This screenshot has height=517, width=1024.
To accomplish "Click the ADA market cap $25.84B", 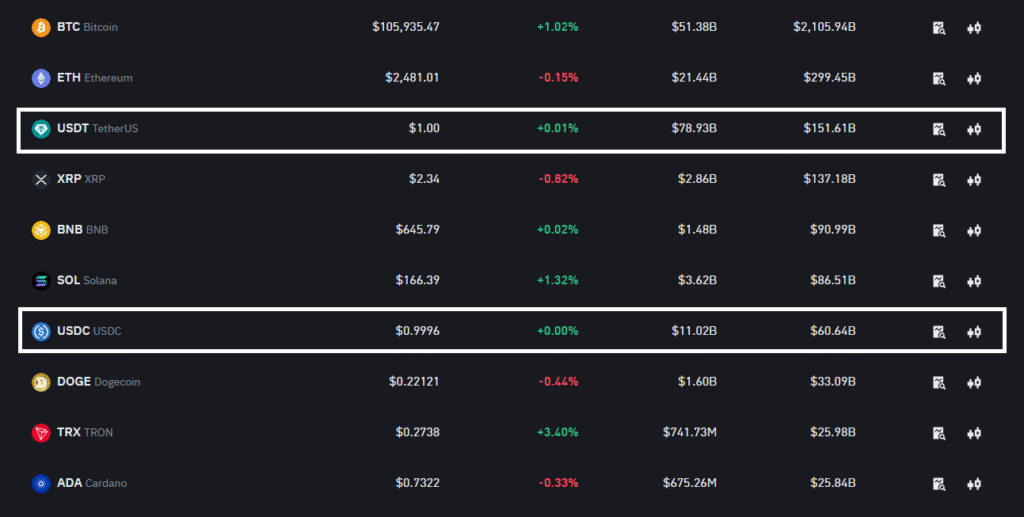I will [x=833, y=483].
